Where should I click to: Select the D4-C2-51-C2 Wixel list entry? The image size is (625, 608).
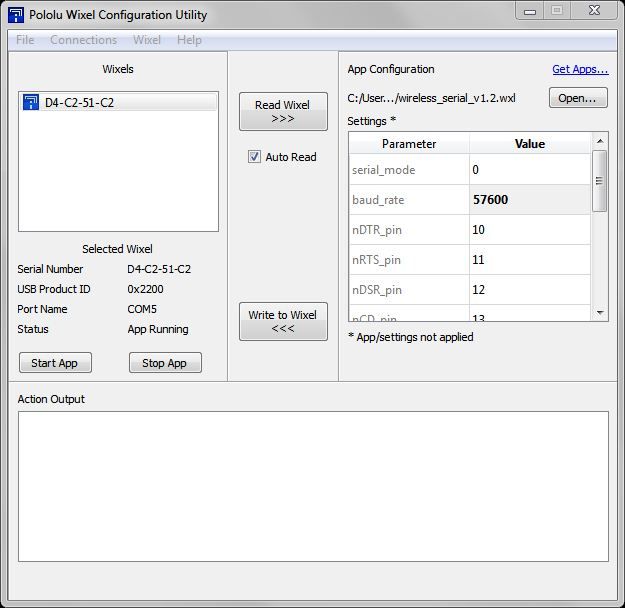coord(118,102)
